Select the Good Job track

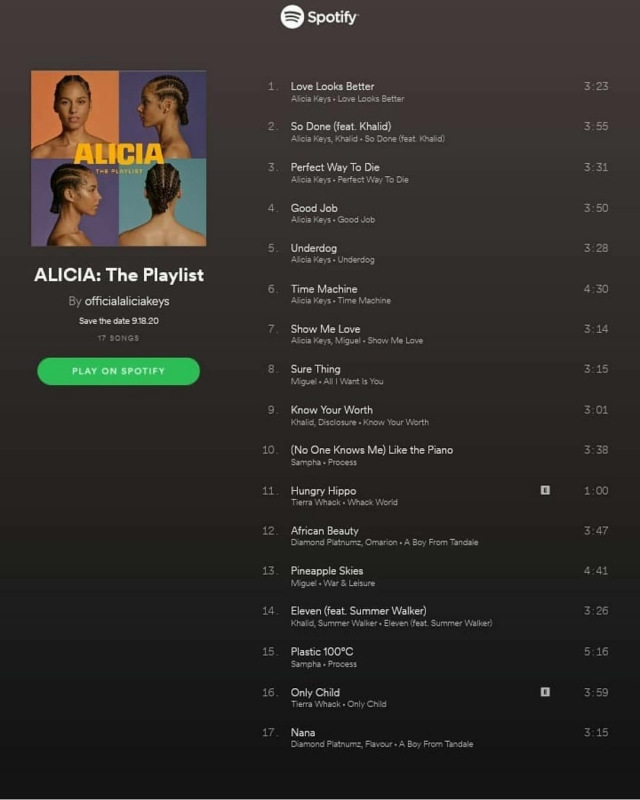[x=314, y=208]
